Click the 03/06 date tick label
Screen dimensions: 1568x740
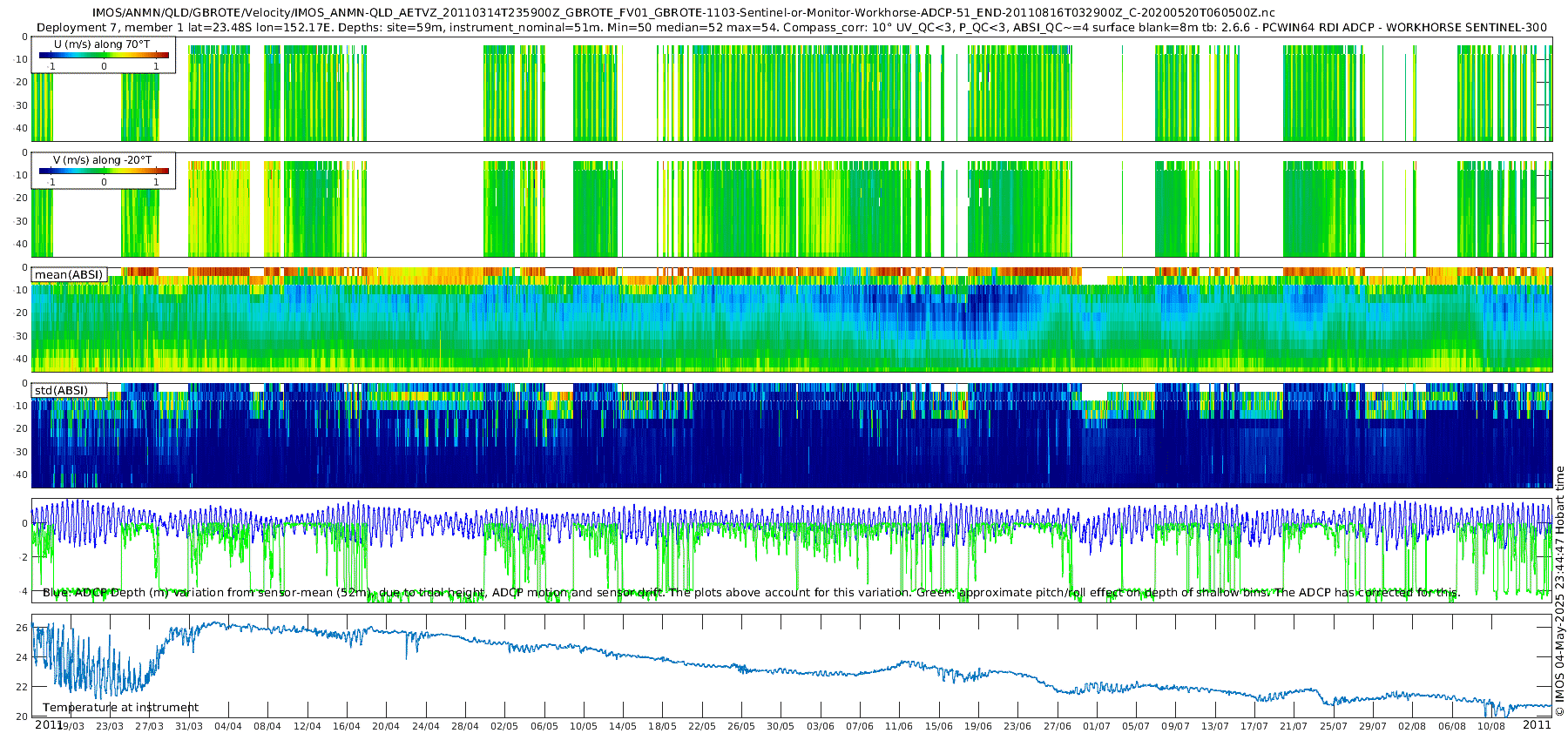point(821,726)
